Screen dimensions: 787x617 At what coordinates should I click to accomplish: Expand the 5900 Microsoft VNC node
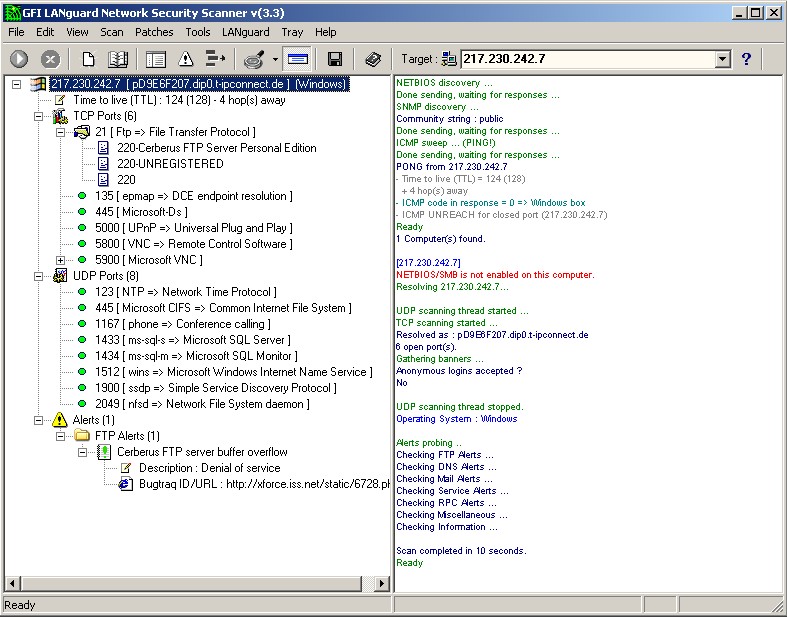pos(60,261)
